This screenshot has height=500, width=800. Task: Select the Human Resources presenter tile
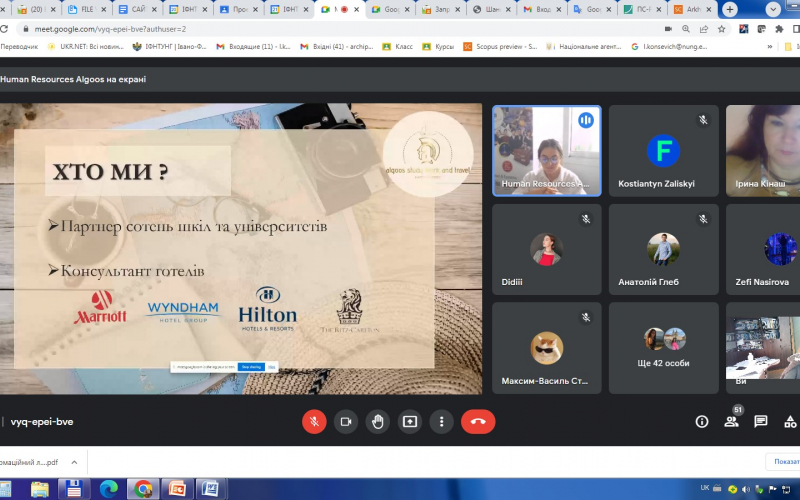coord(546,151)
